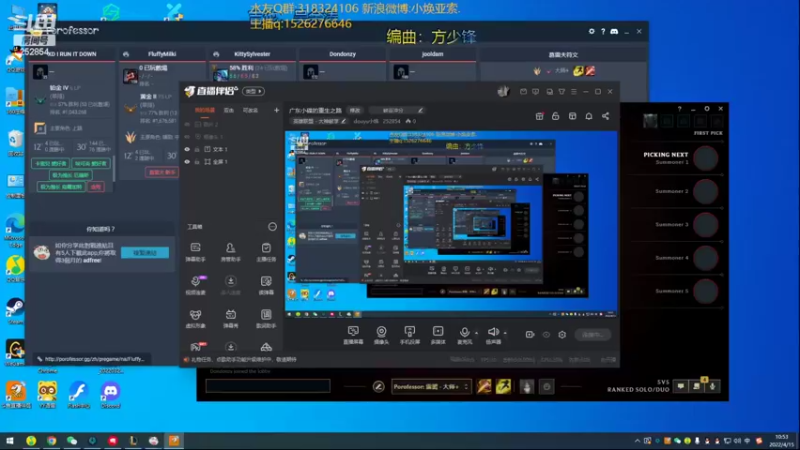Open the picture-edit tool in toolbox middle row
This screenshot has width=800, height=450.
pyautogui.click(x=266, y=285)
